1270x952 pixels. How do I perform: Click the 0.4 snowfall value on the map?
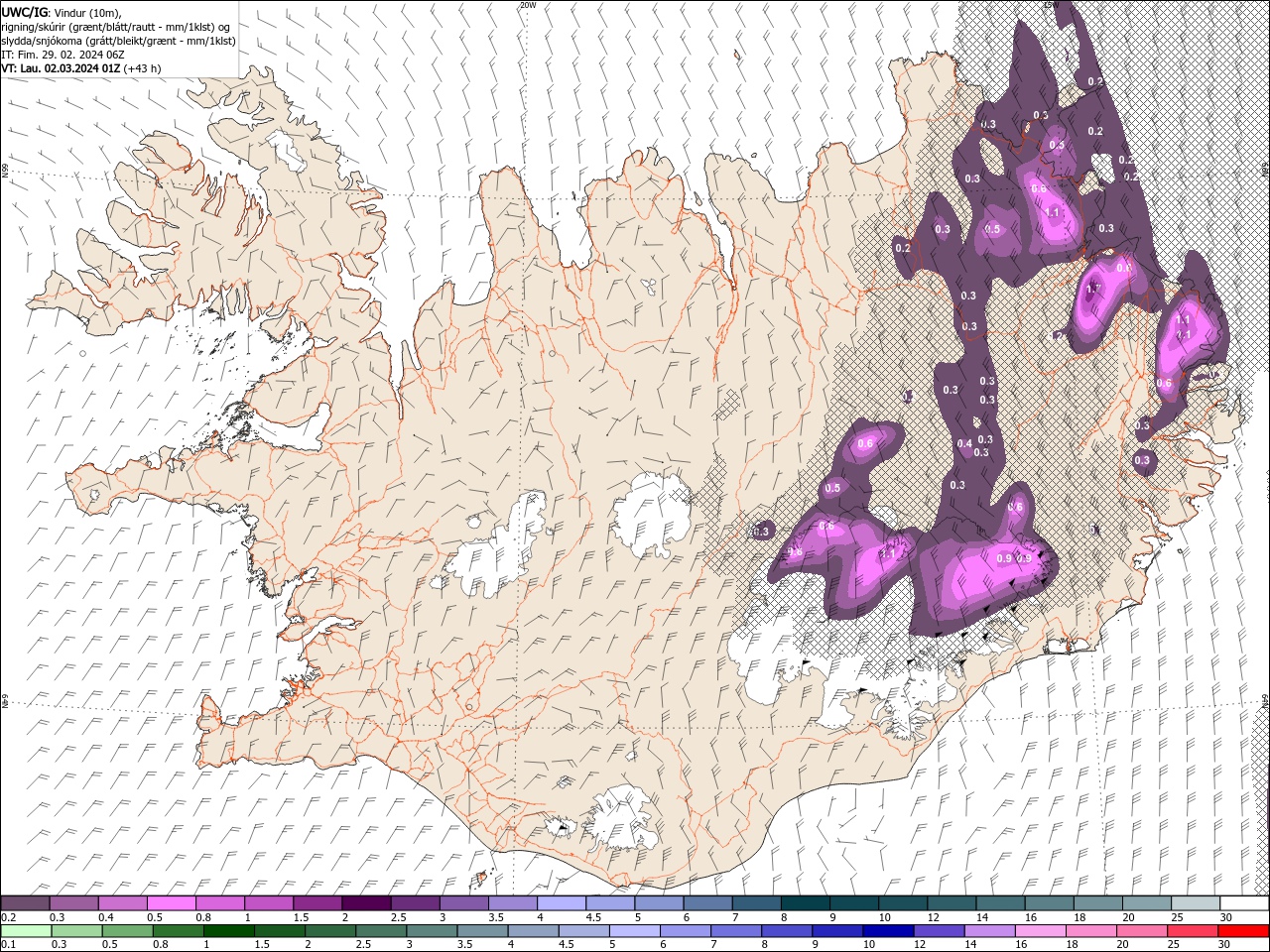(964, 443)
